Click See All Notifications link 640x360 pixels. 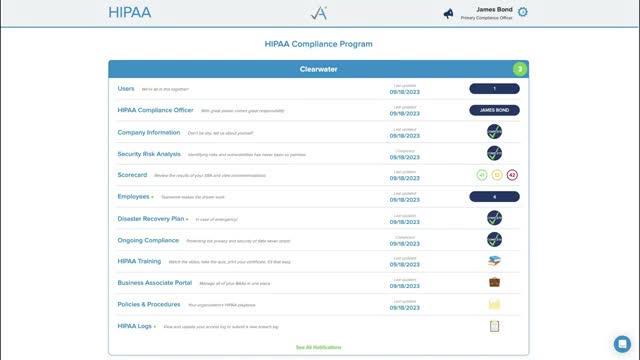(318, 347)
